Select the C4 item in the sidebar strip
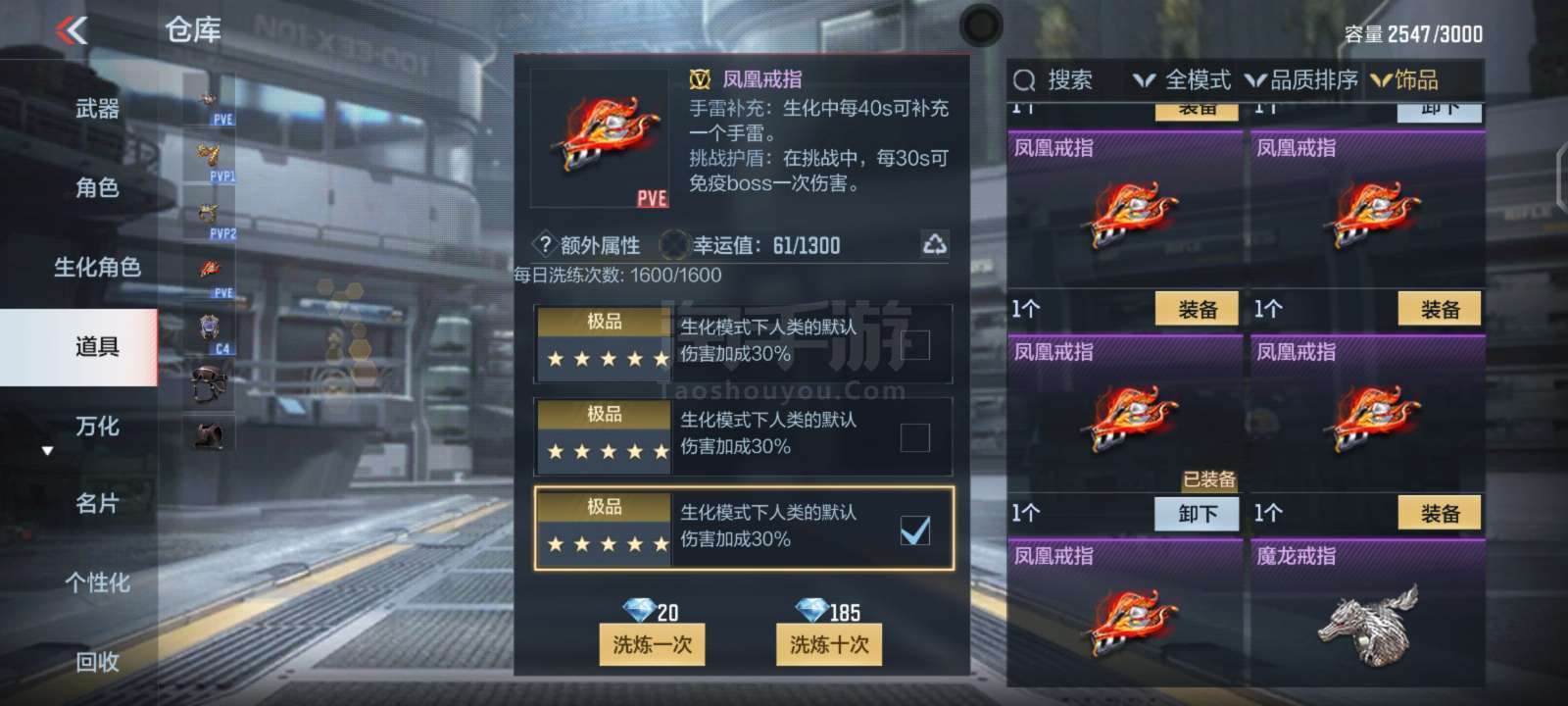1568x706 pixels. tap(209, 332)
